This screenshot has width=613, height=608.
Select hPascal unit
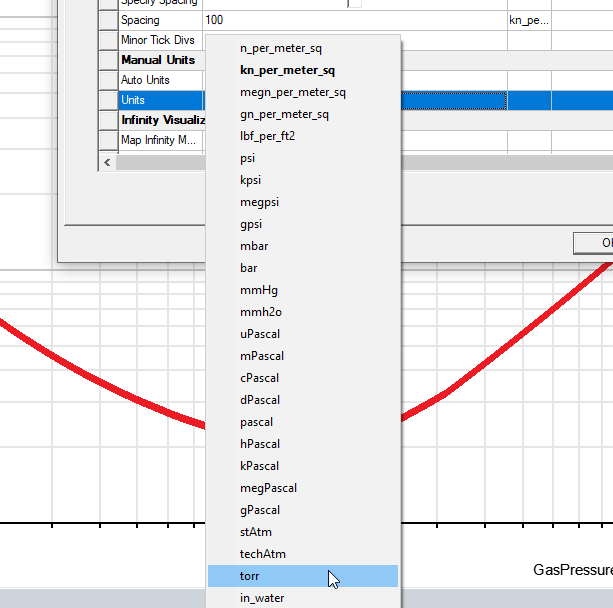tap(303, 444)
